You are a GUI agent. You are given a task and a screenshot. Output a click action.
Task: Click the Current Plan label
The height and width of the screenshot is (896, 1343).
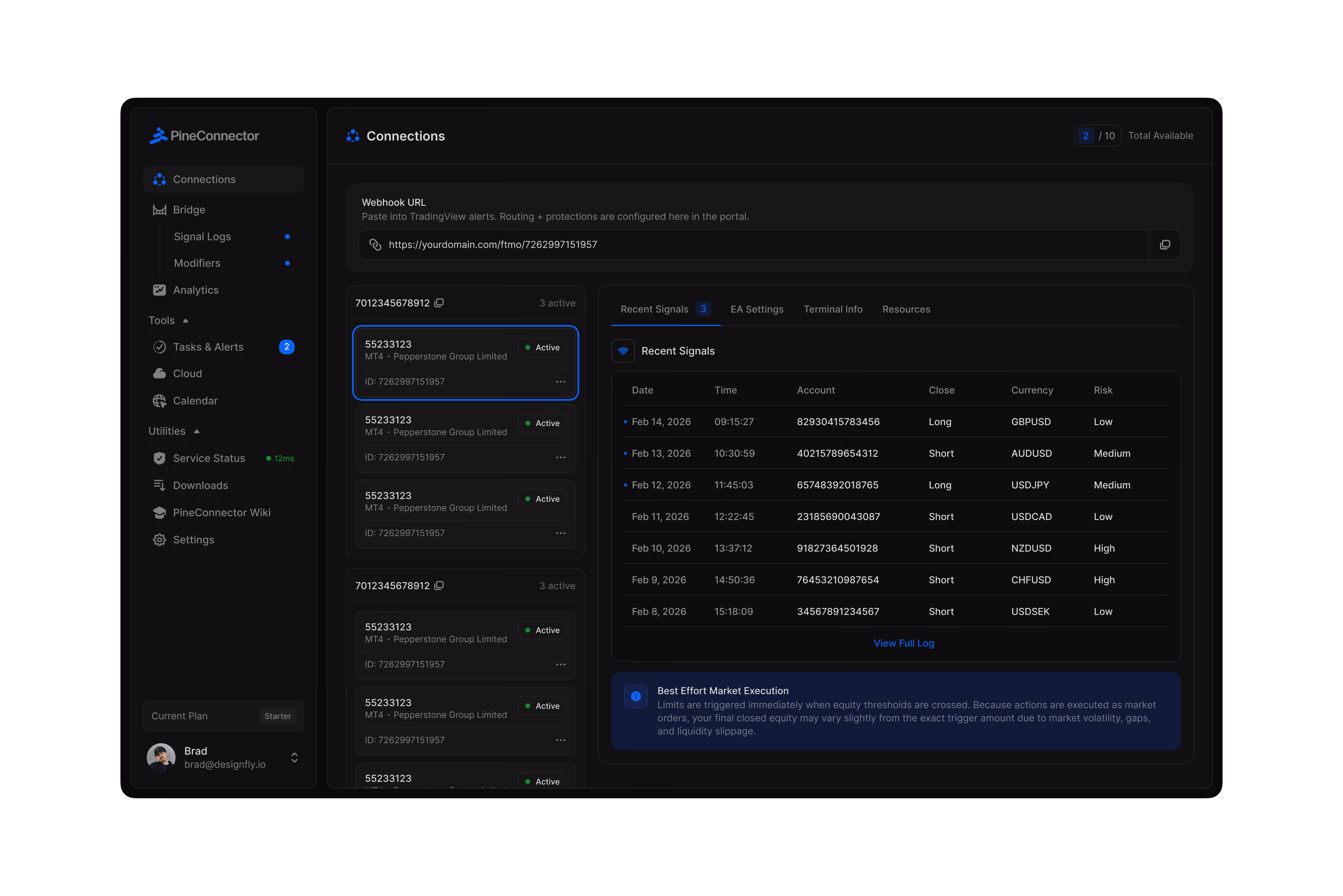pos(180,716)
